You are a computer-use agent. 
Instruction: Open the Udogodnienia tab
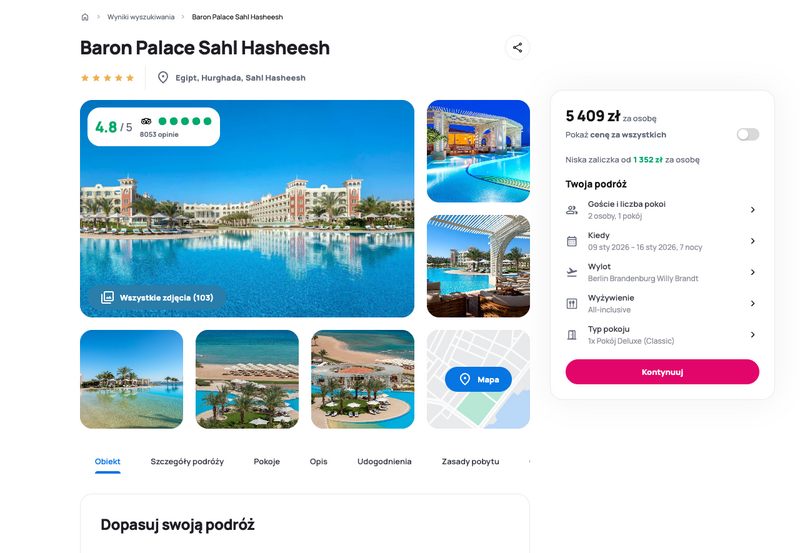click(x=384, y=461)
